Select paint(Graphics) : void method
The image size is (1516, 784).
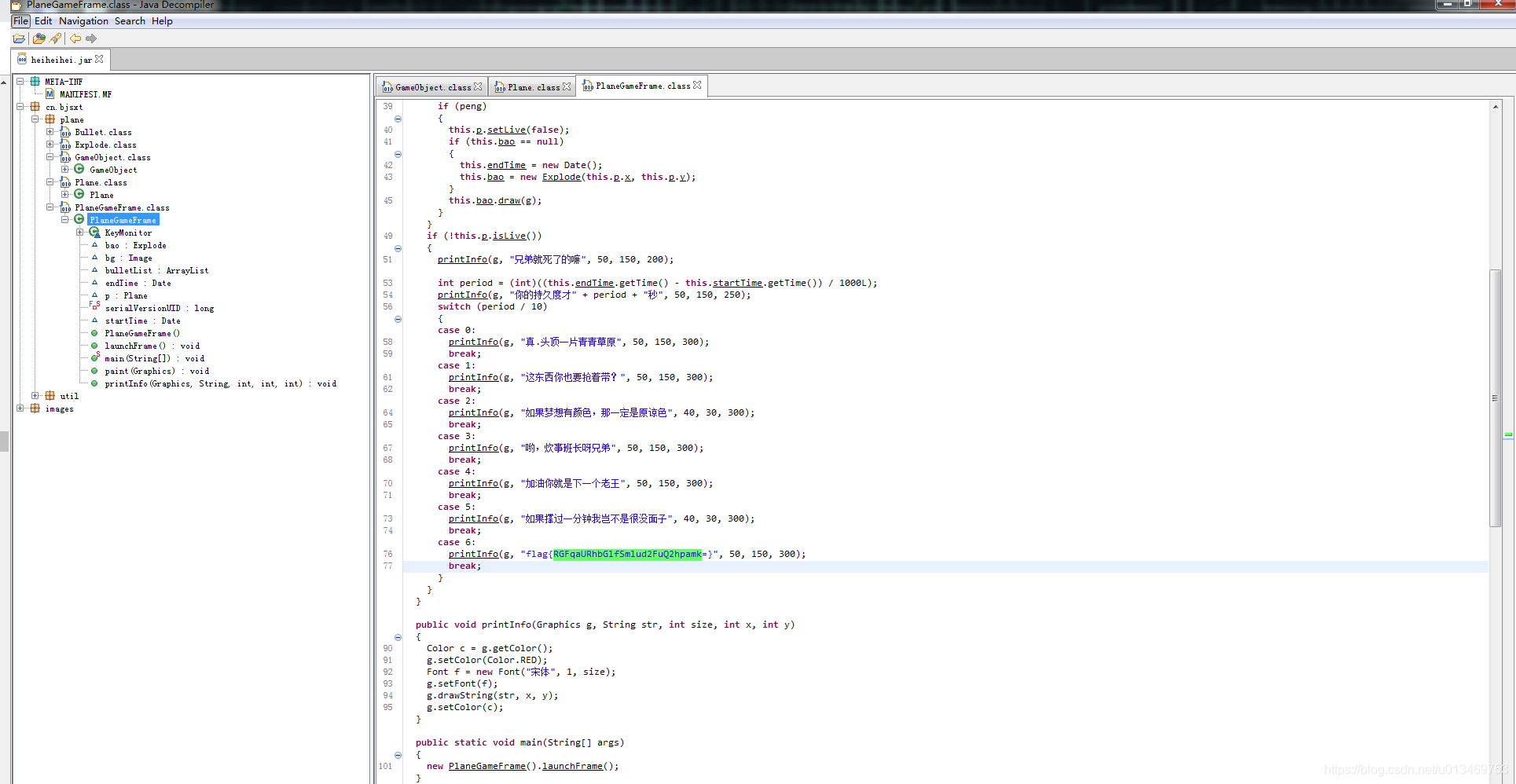(156, 371)
